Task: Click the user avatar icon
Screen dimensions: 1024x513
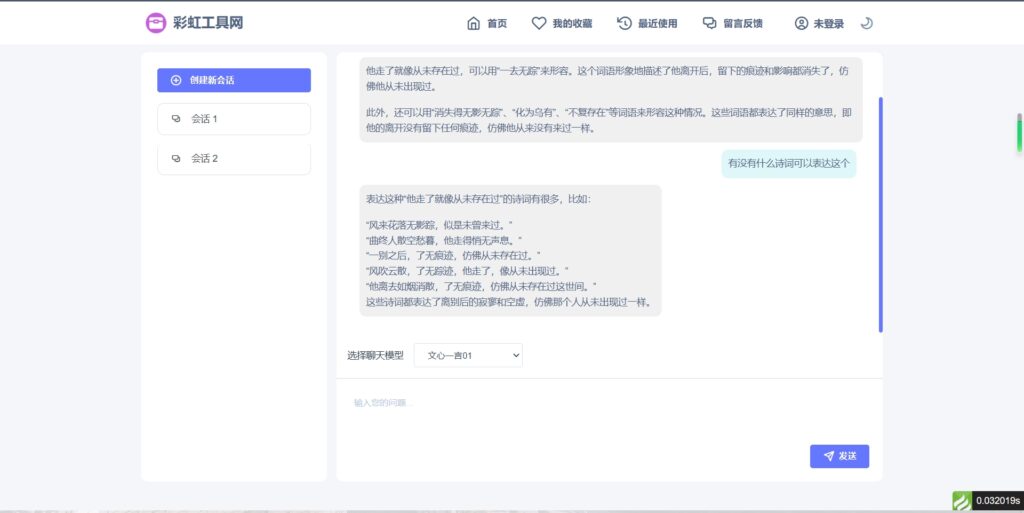Action: click(801, 23)
